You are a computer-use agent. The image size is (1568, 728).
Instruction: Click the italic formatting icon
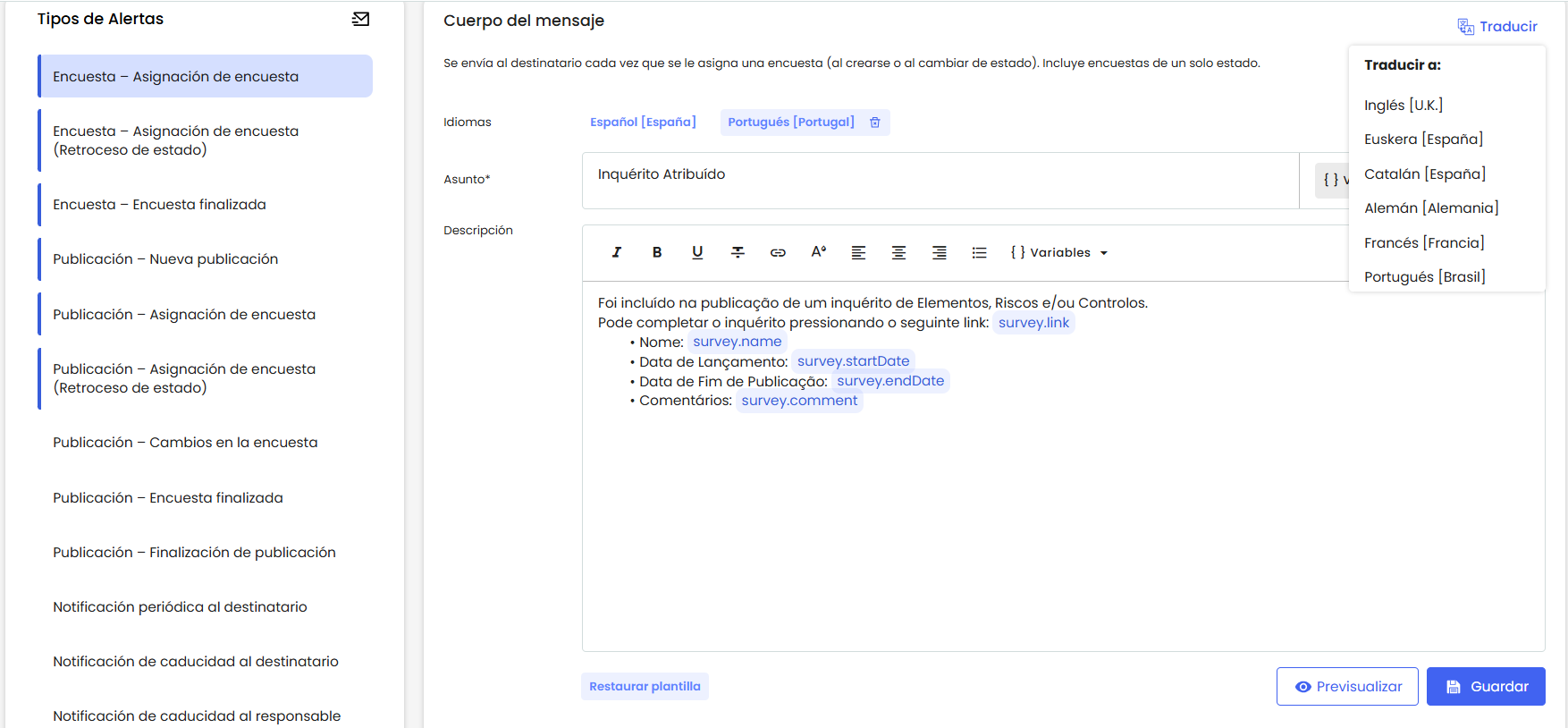click(616, 252)
